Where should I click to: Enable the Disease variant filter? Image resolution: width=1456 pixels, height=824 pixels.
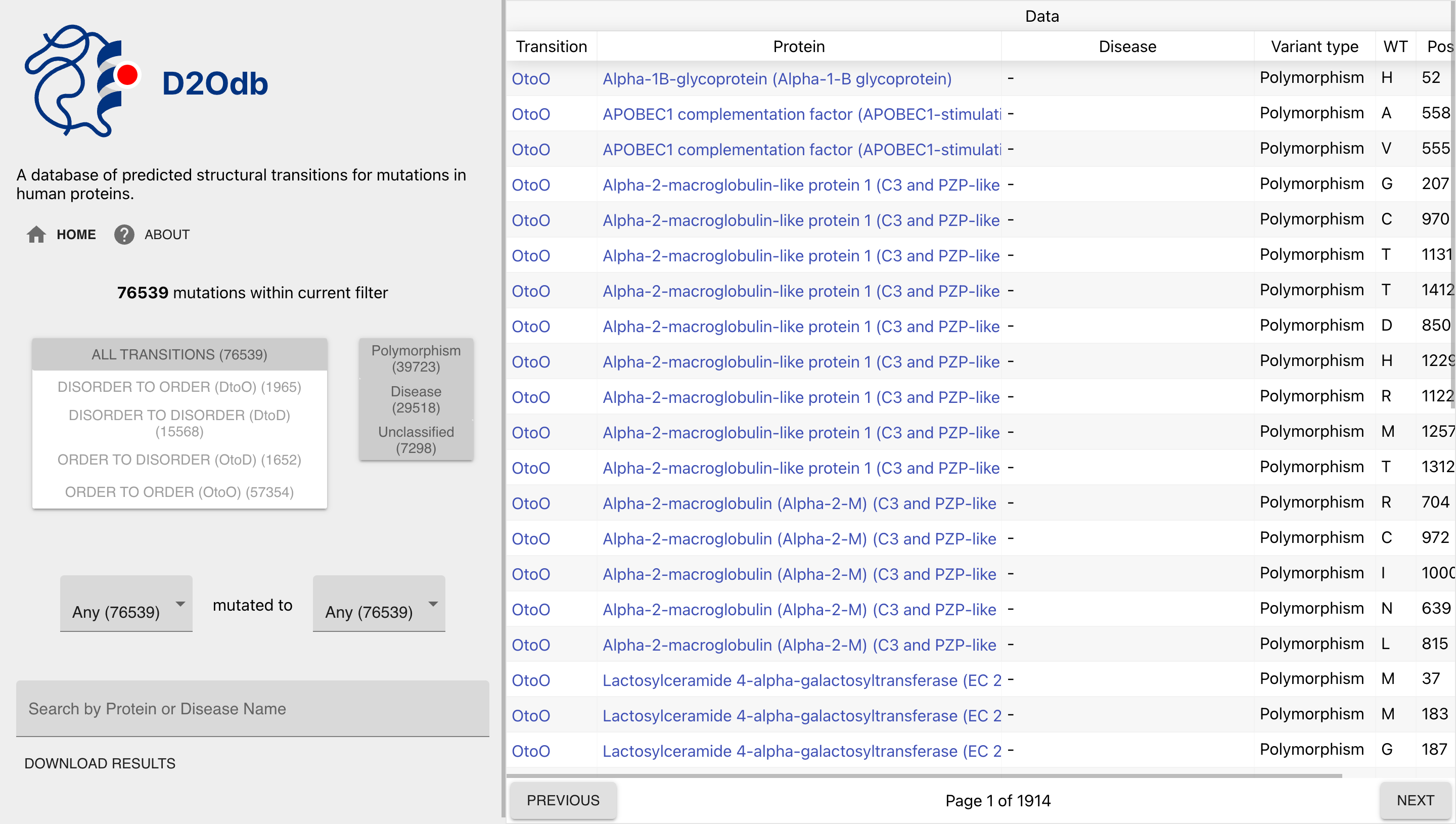coord(416,399)
